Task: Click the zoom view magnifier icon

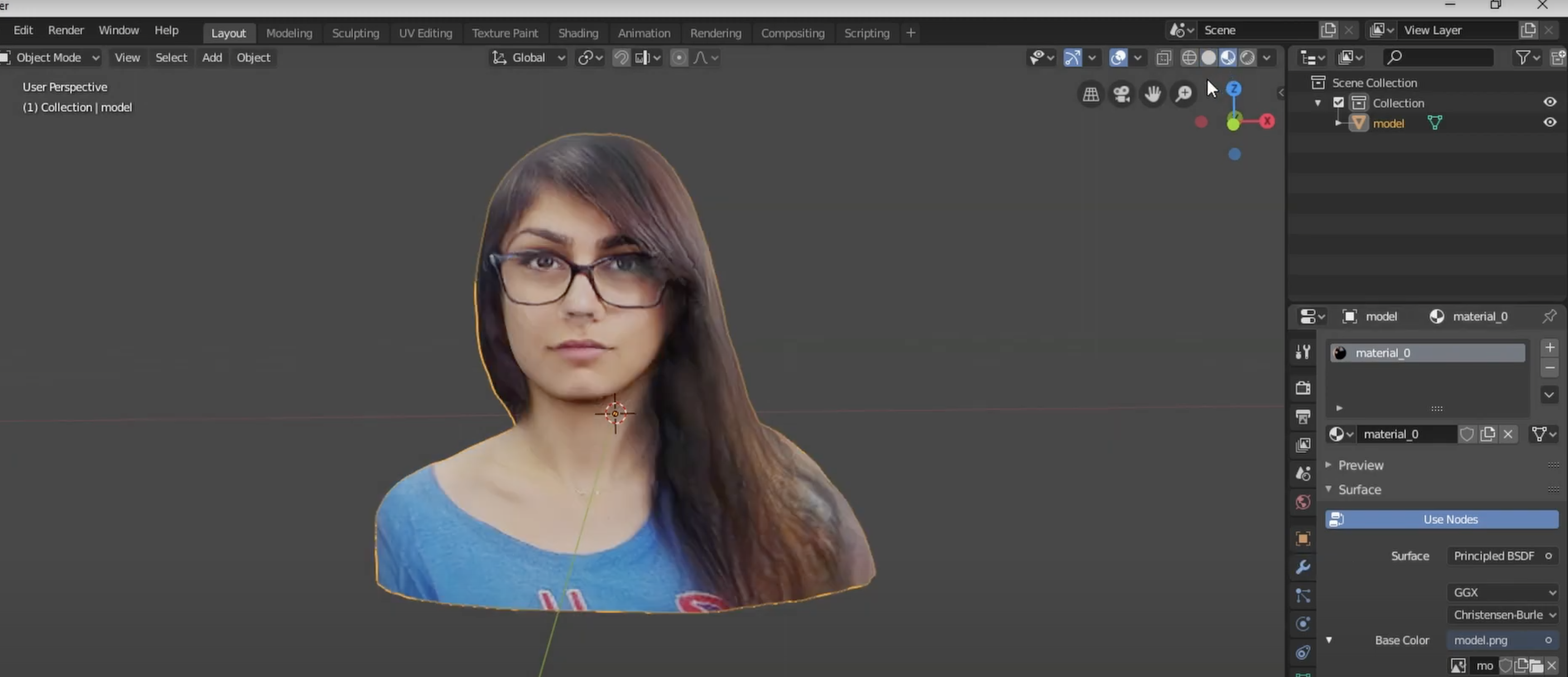Action: [x=1183, y=94]
